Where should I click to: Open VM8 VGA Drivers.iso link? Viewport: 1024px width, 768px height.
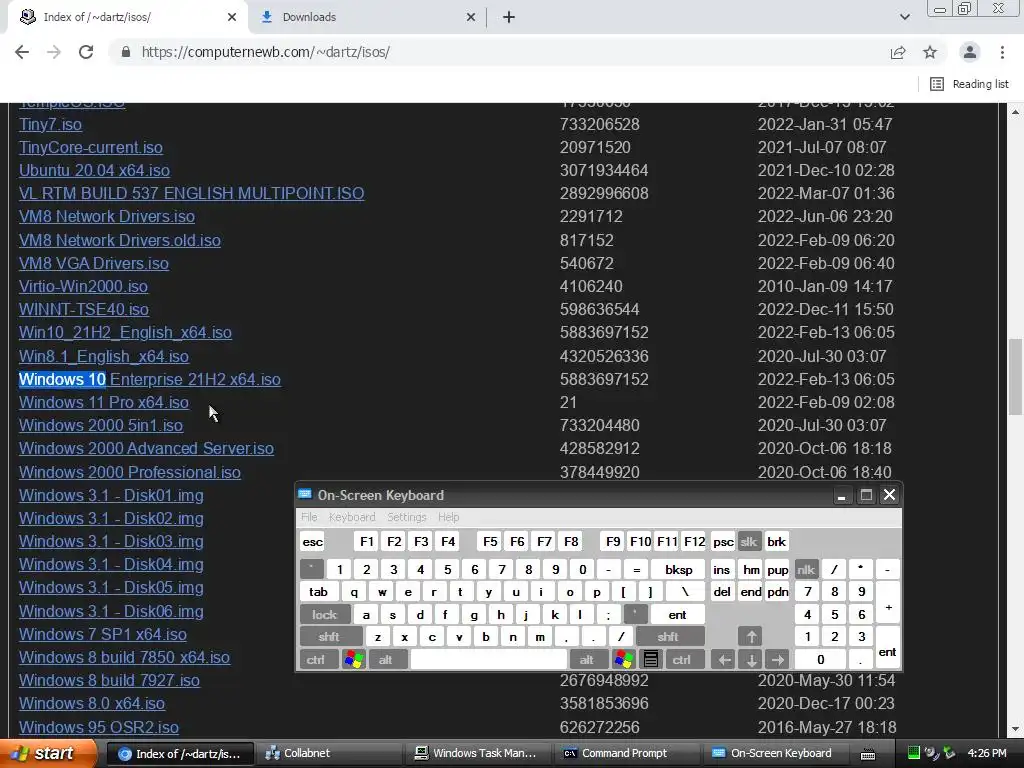[x=94, y=263]
